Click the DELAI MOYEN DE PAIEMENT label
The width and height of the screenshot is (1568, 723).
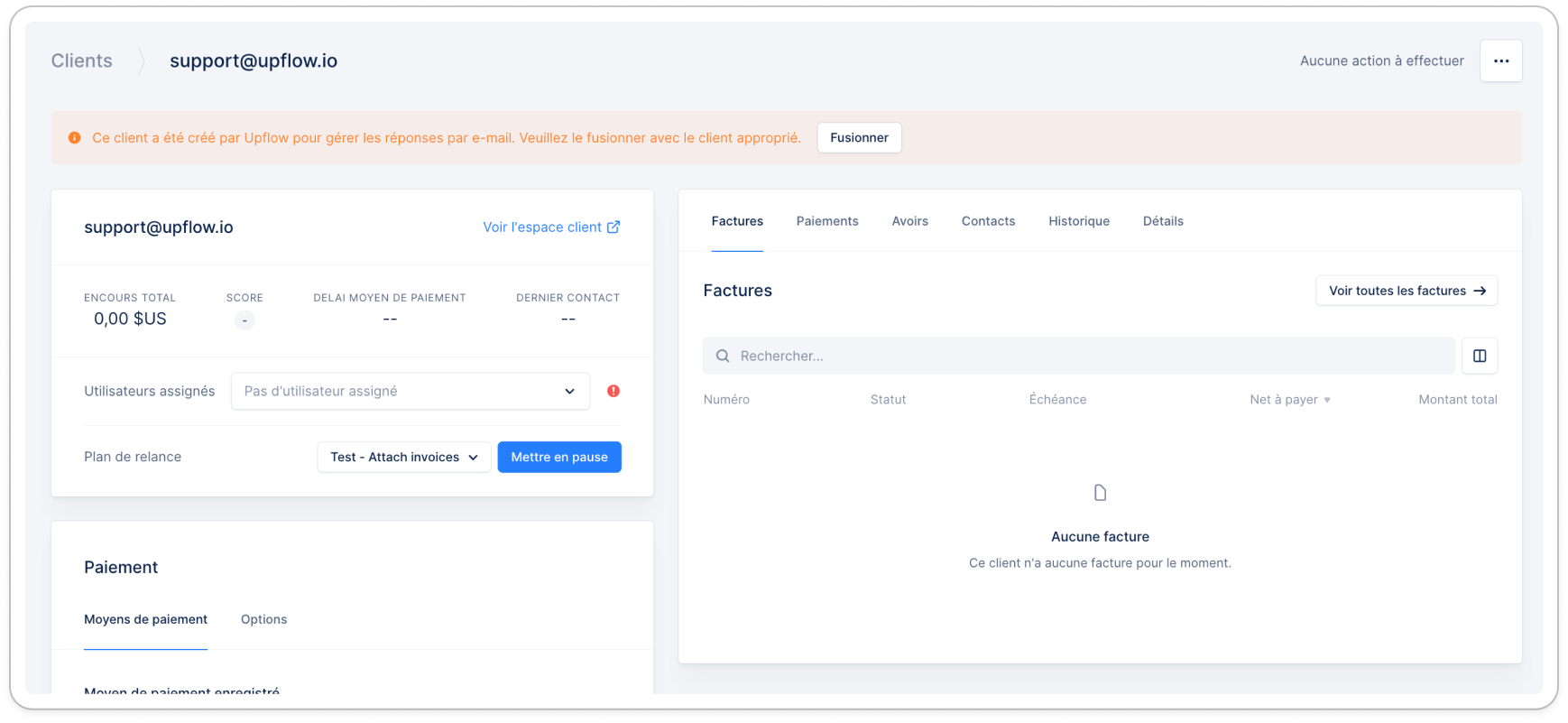(390, 297)
